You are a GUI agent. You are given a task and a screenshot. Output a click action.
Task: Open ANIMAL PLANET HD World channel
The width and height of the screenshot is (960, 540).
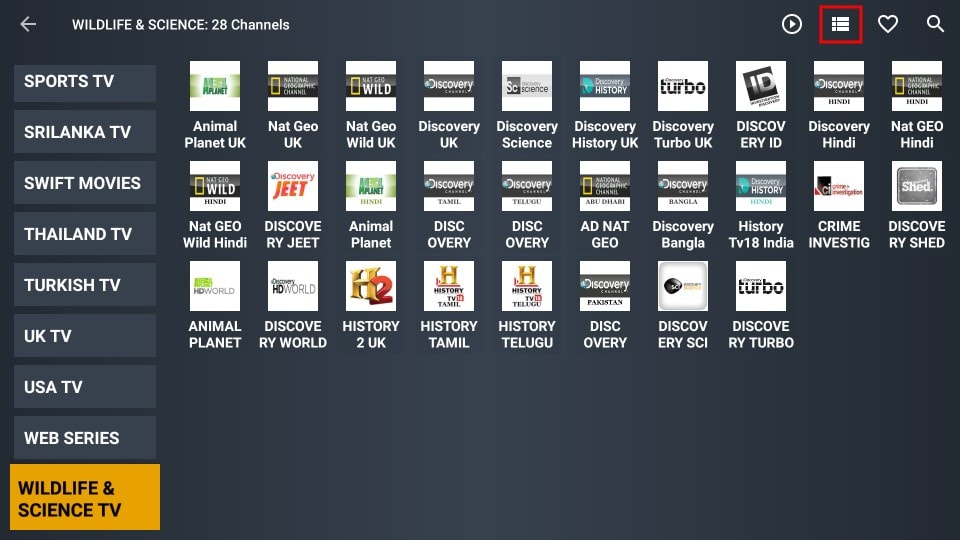215,306
